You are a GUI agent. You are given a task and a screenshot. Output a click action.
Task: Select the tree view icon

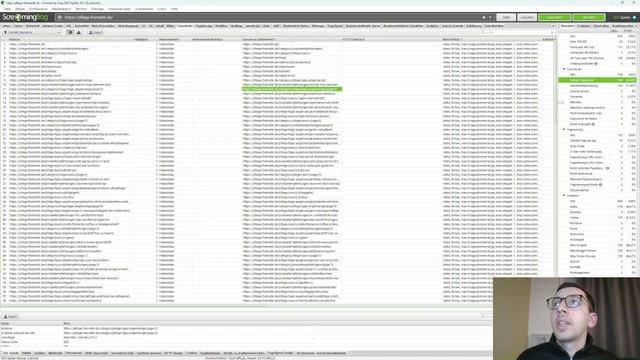coord(79,32)
